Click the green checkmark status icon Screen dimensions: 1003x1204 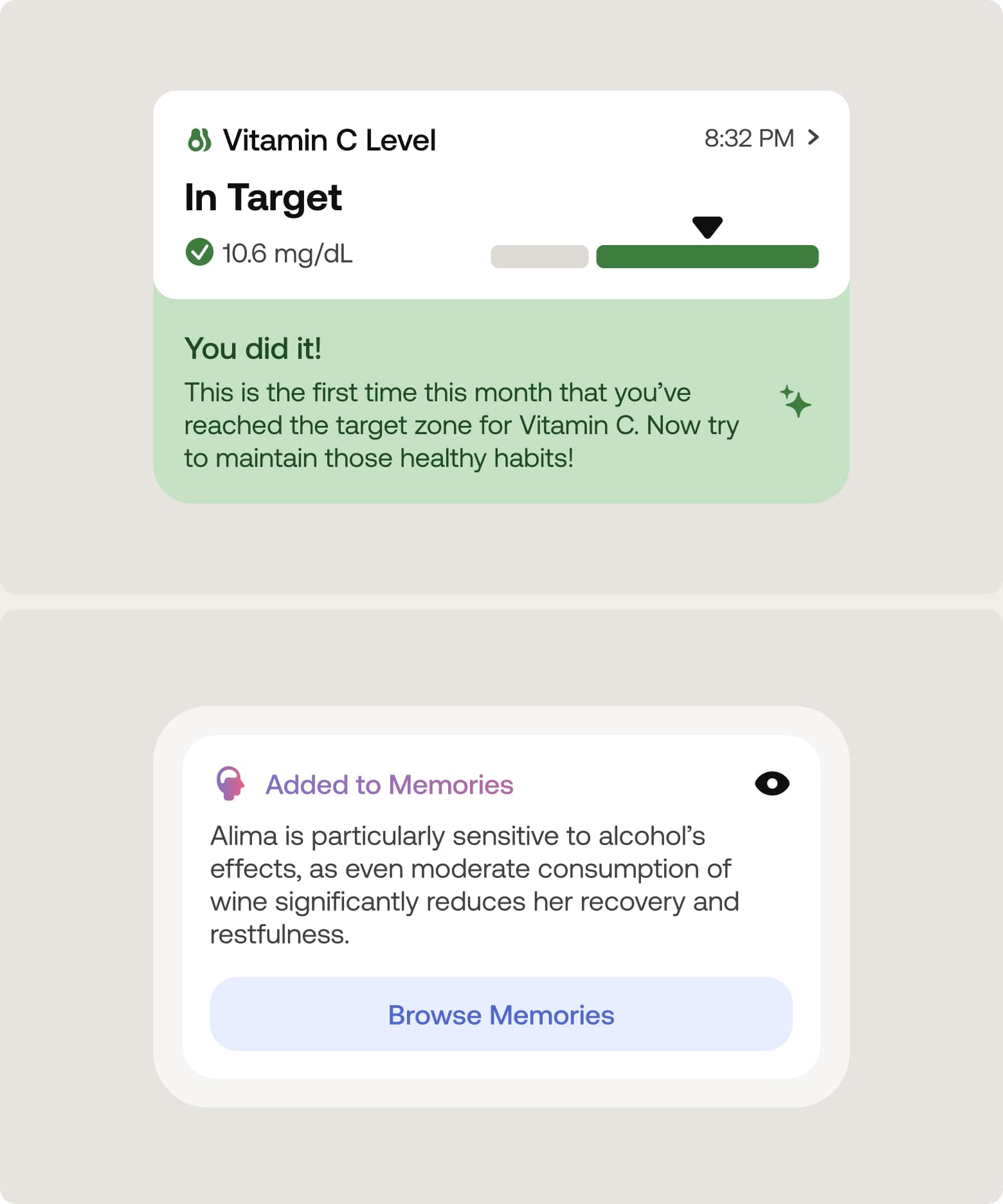pos(199,252)
